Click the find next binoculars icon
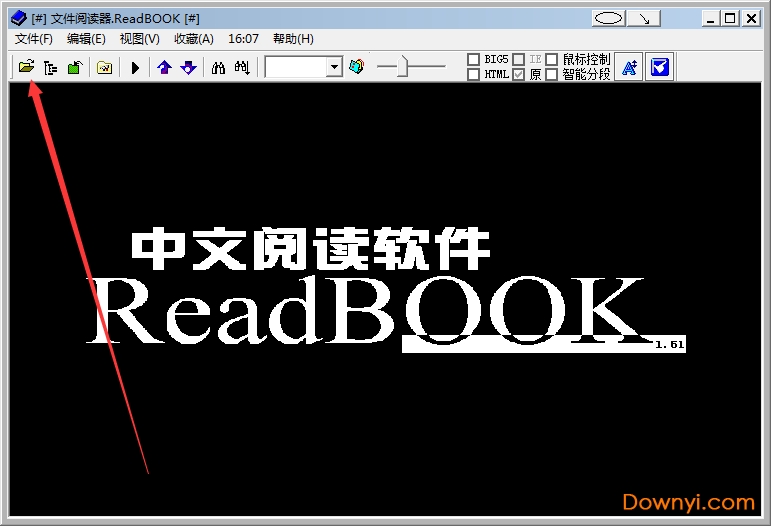This screenshot has height=526, width=771. [x=241, y=67]
